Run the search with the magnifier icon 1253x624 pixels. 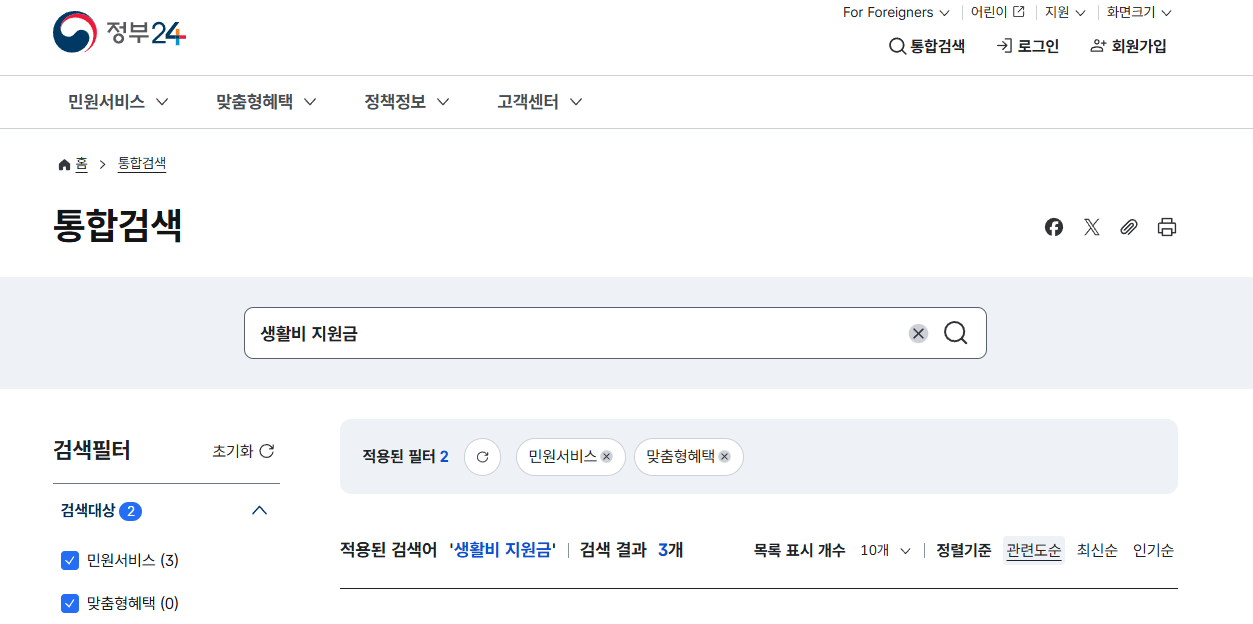tap(955, 333)
